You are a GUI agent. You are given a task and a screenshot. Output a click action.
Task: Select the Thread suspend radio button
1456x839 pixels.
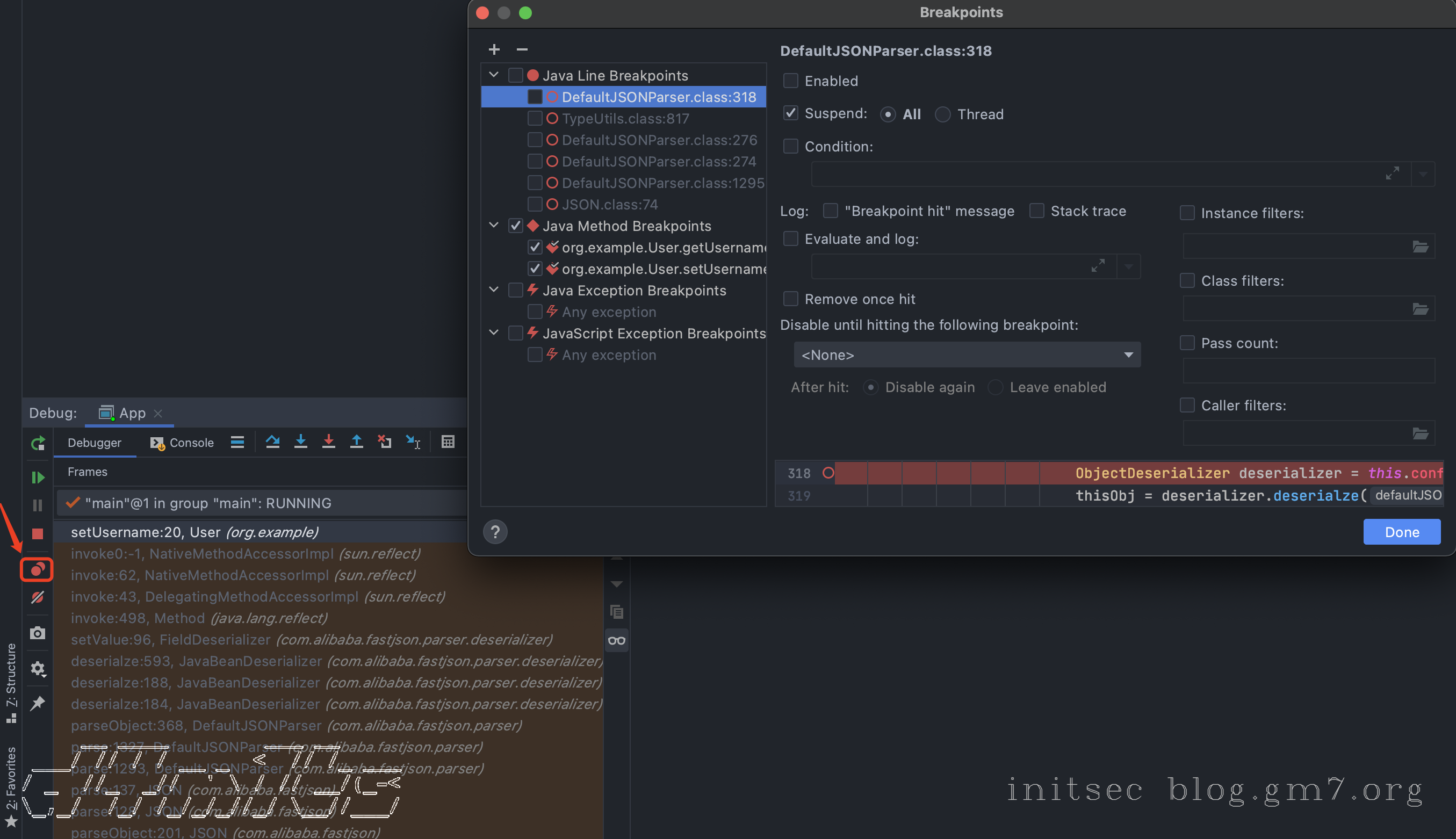(x=942, y=114)
